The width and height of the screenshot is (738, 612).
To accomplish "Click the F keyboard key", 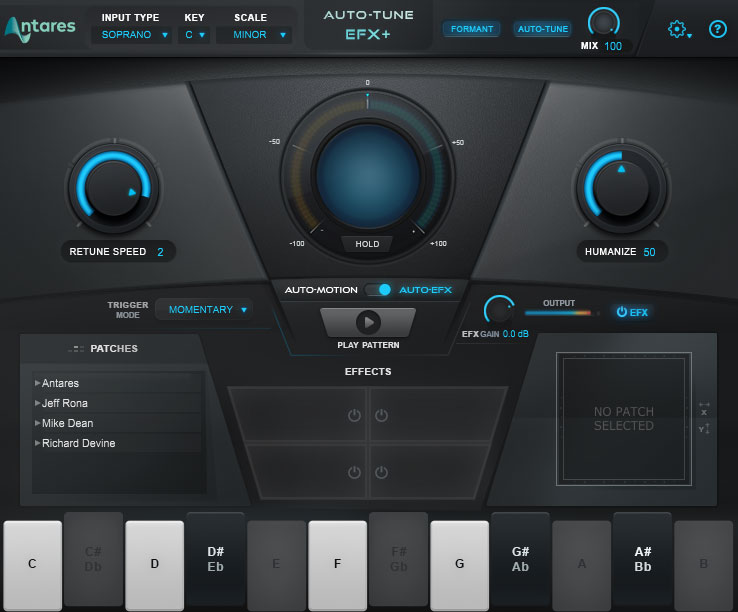I will [x=337, y=564].
